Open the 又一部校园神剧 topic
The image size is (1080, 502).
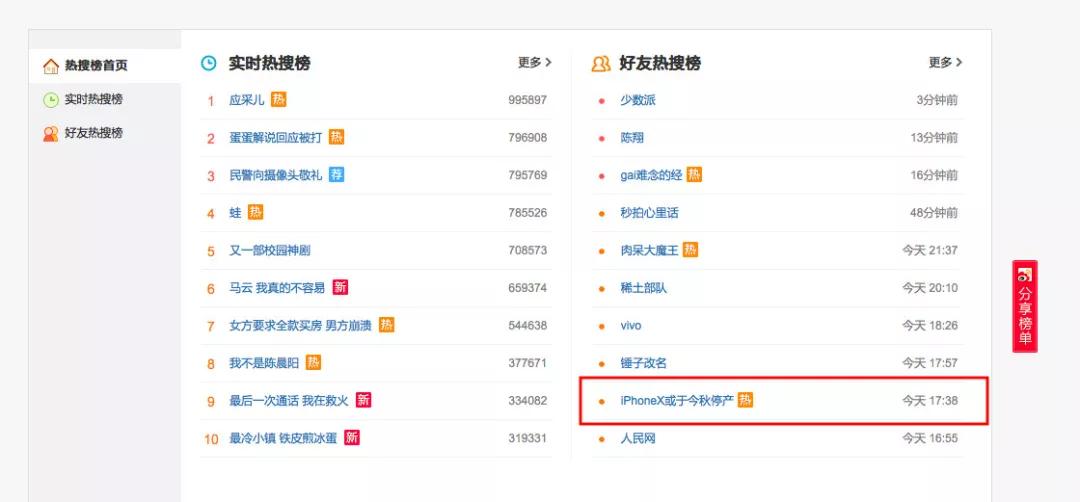[x=270, y=251]
